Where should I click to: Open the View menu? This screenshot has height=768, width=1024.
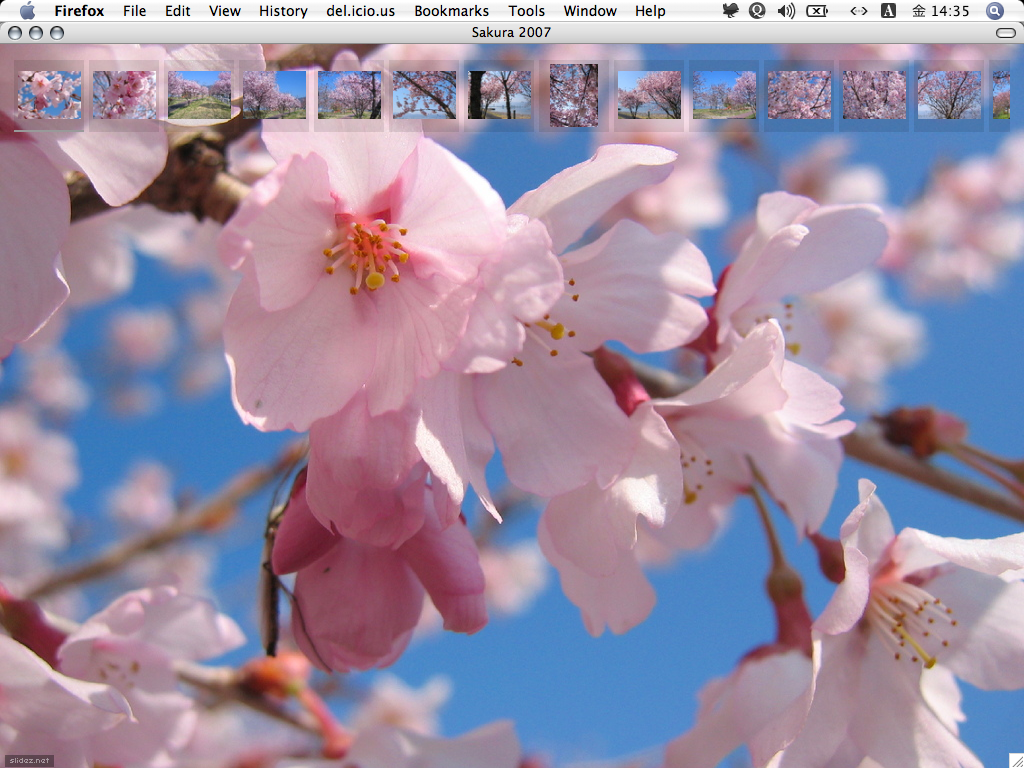click(225, 11)
